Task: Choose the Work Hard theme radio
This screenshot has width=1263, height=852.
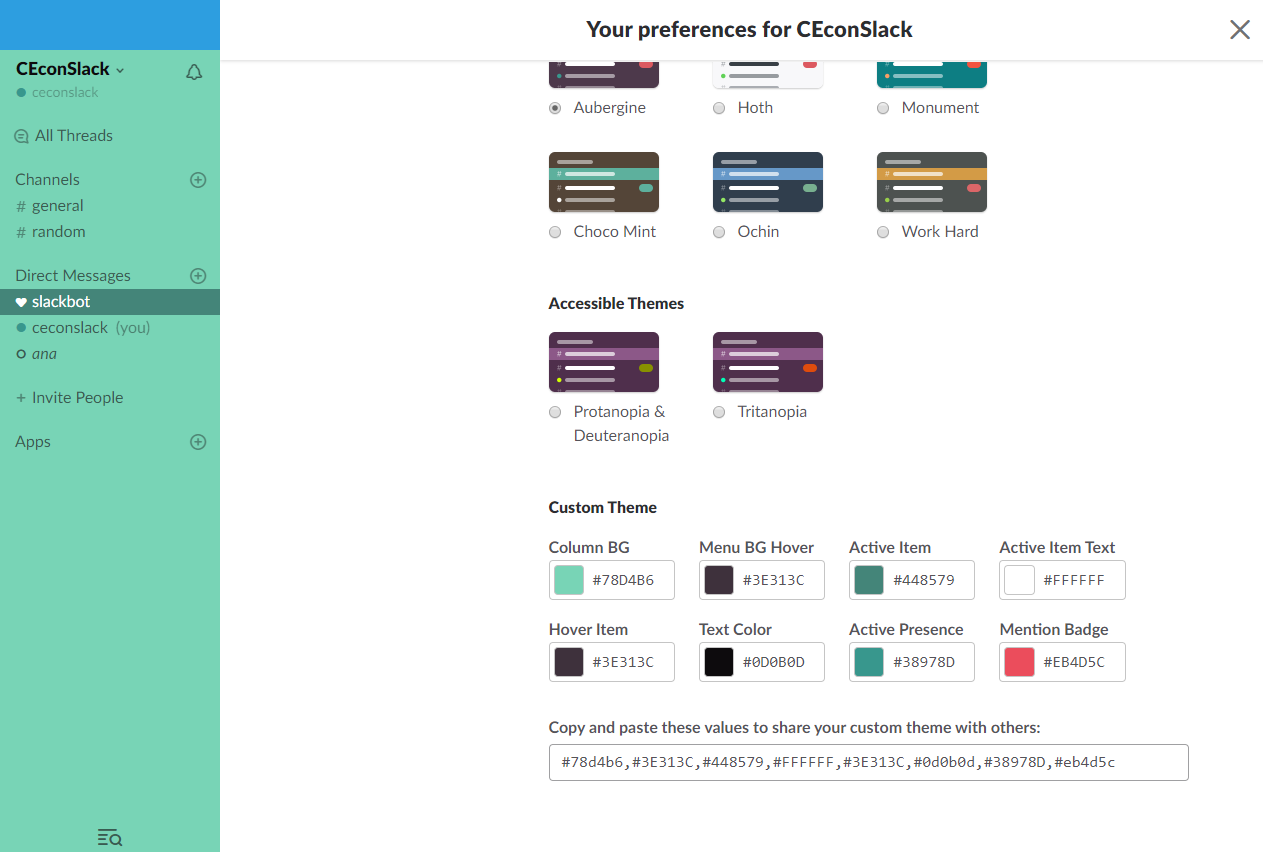Action: (x=883, y=232)
